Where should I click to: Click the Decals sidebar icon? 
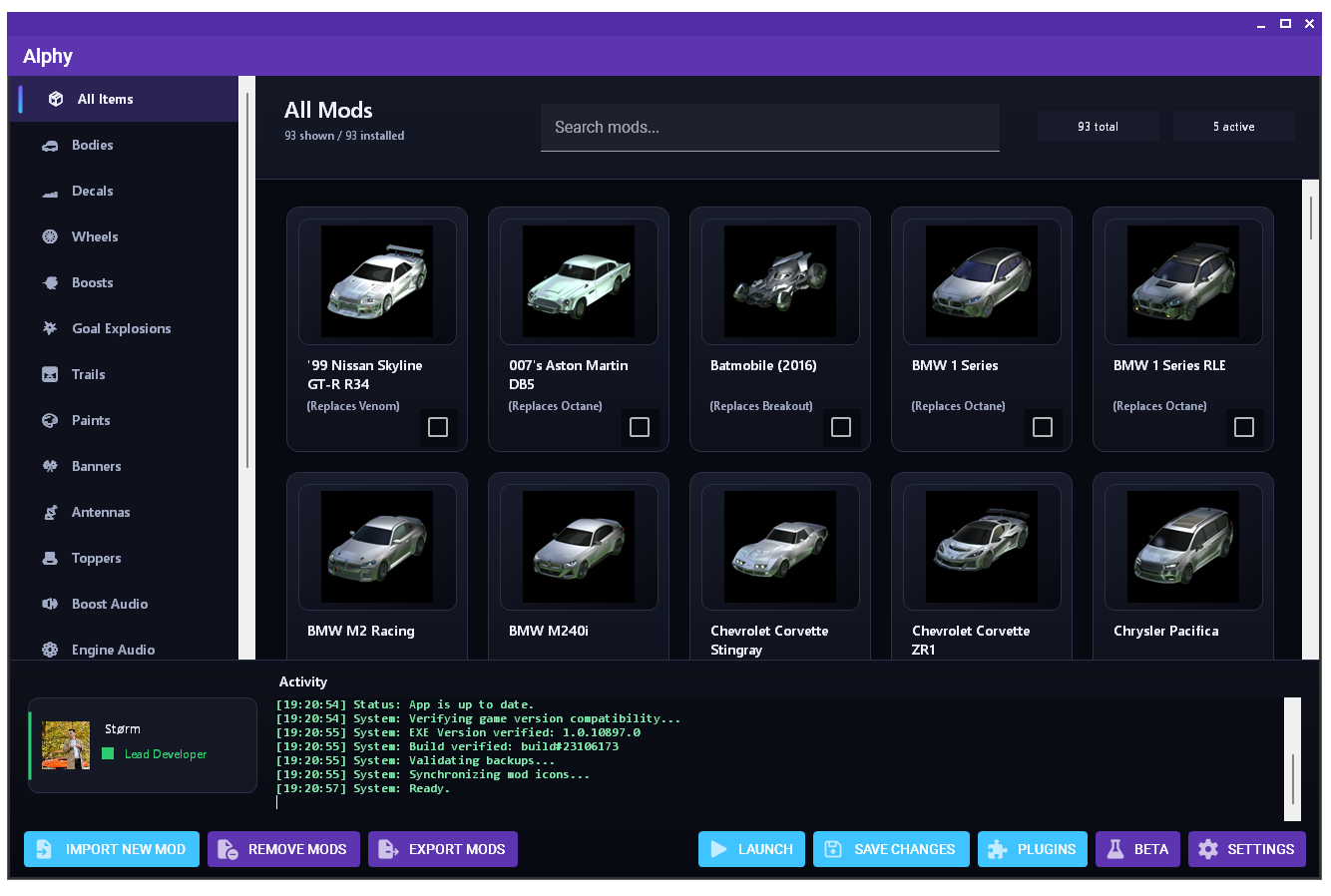coord(50,192)
